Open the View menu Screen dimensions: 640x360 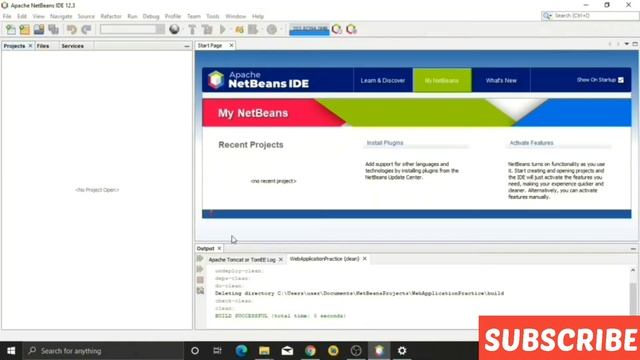point(39,16)
